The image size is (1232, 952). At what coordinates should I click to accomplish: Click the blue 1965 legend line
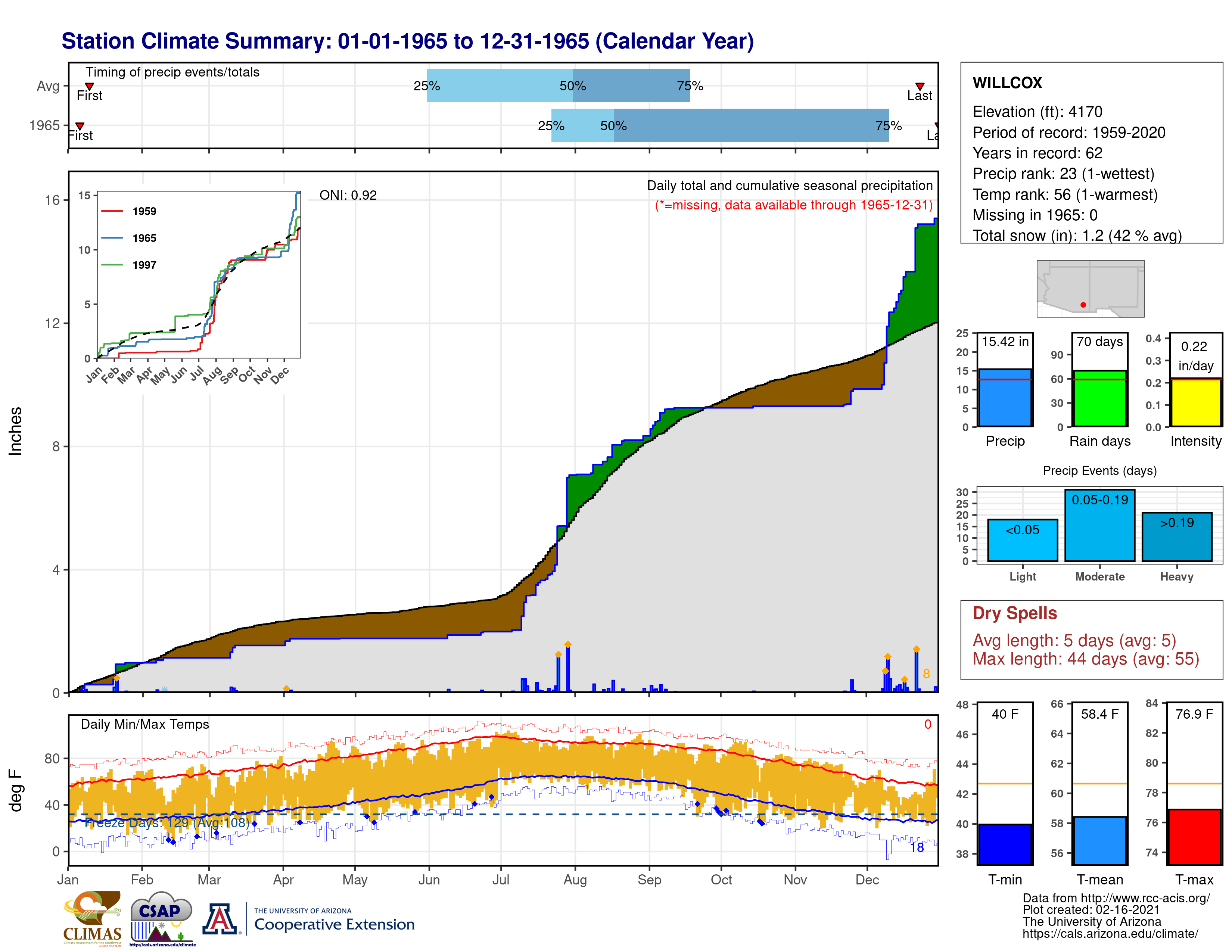pyautogui.click(x=112, y=238)
